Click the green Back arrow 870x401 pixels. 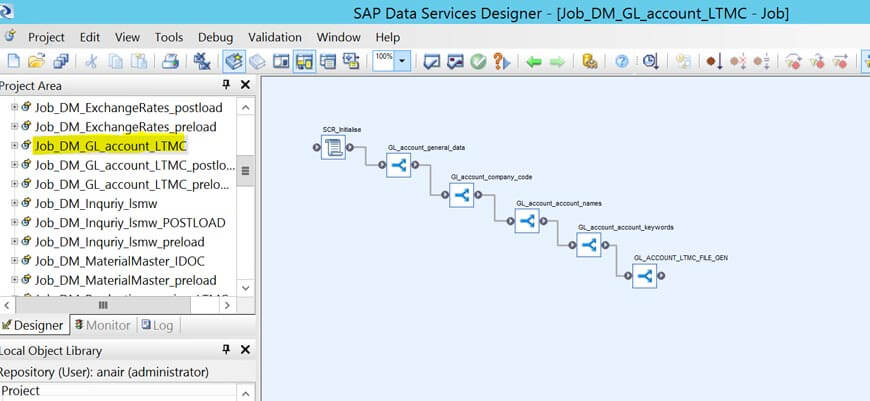point(534,62)
